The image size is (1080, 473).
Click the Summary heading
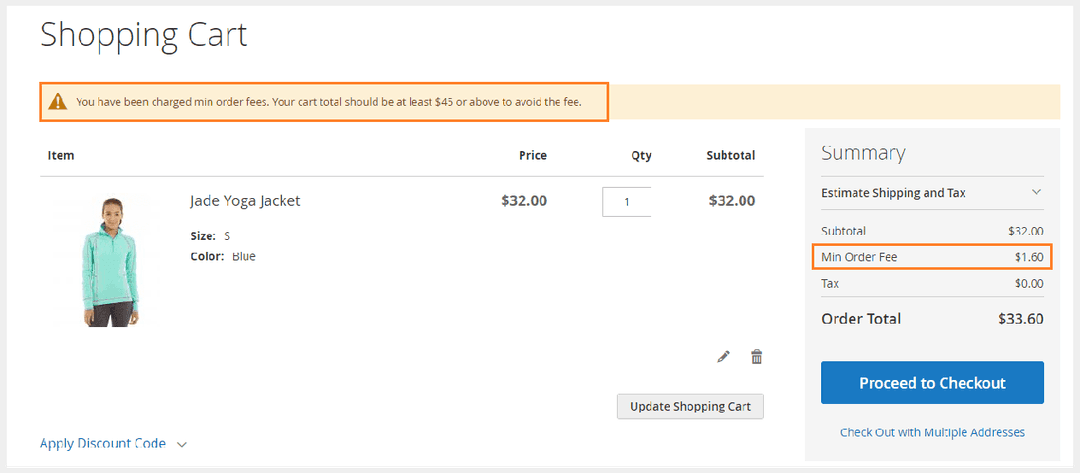pos(863,153)
